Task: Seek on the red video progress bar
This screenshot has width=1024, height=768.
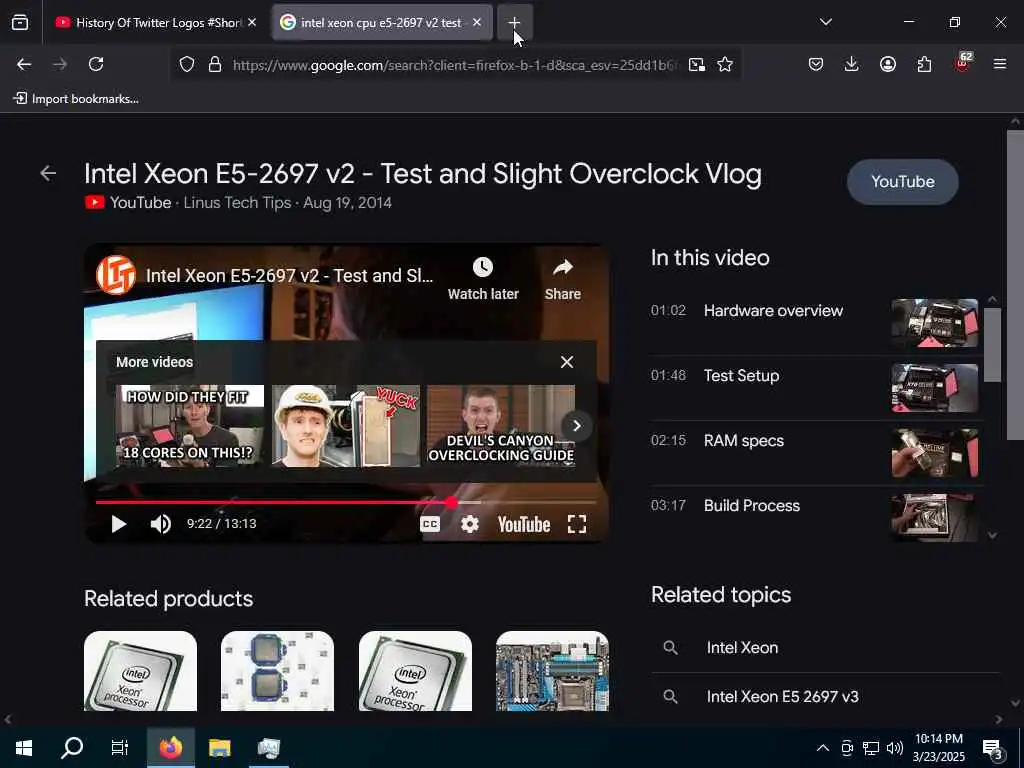Action: [x=346, y=502]
